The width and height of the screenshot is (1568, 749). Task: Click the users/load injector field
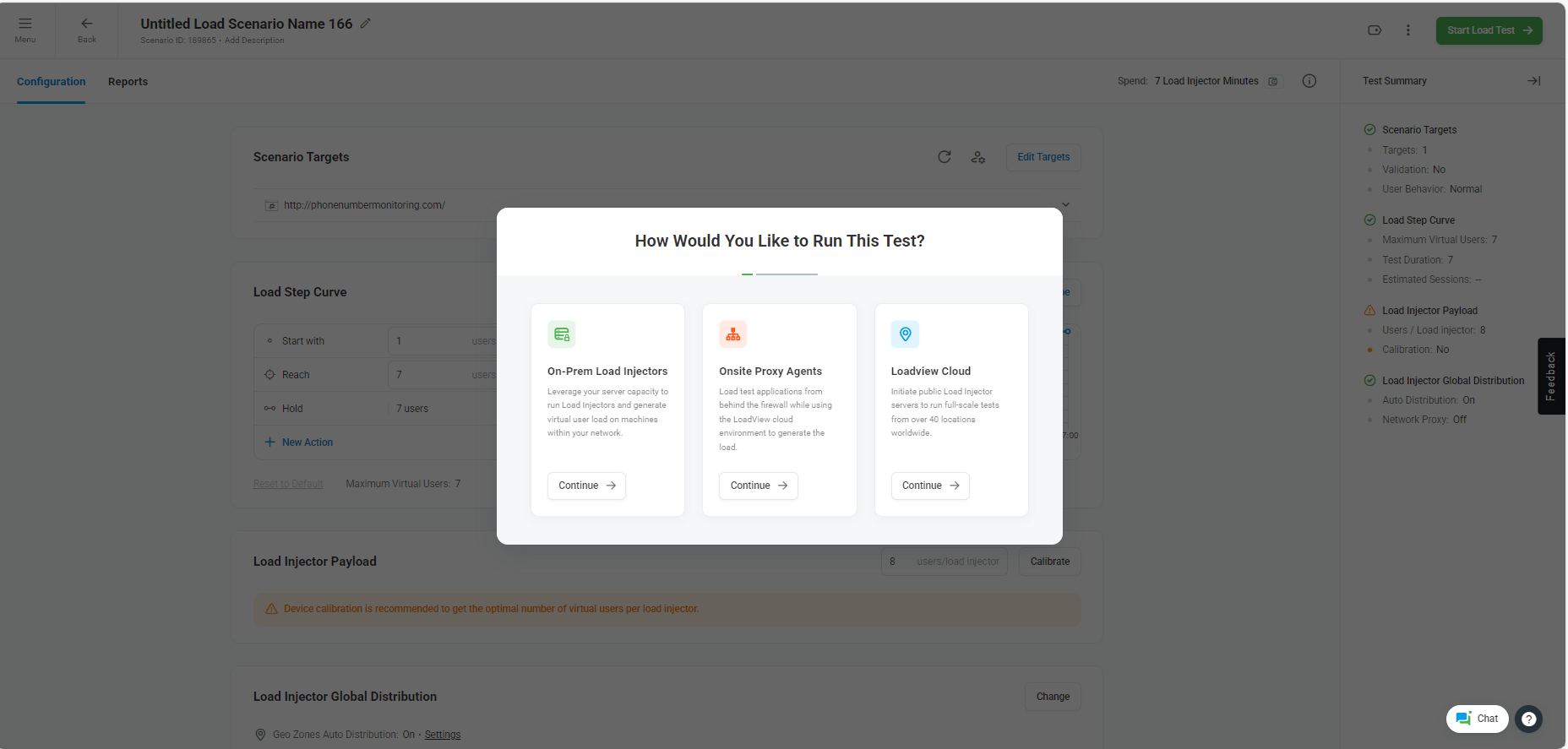tap(945, 562)
